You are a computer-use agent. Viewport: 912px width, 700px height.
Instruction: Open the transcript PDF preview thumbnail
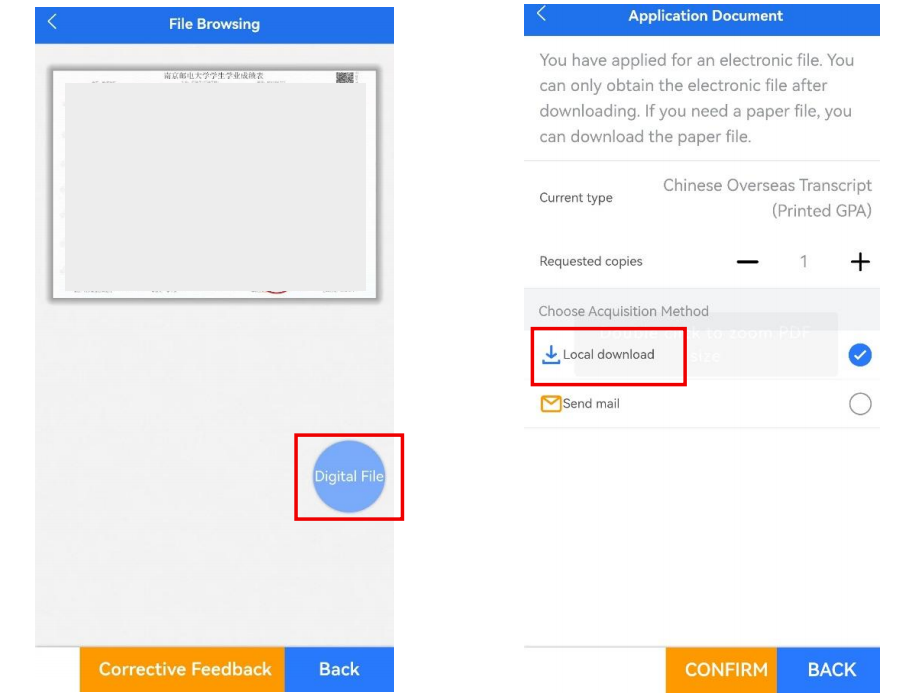click(215, 184)
